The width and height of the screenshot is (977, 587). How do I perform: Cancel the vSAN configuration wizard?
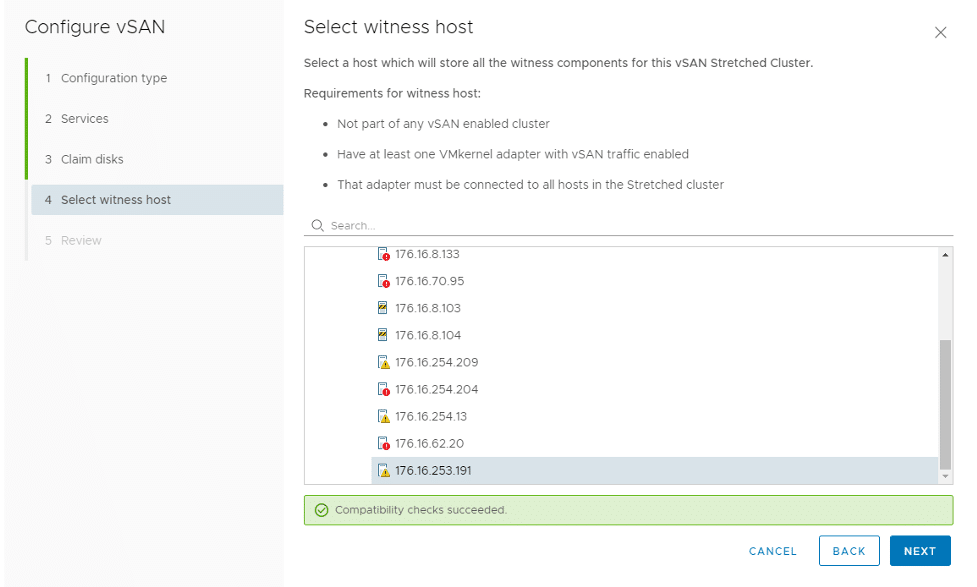tap(773, 551)
